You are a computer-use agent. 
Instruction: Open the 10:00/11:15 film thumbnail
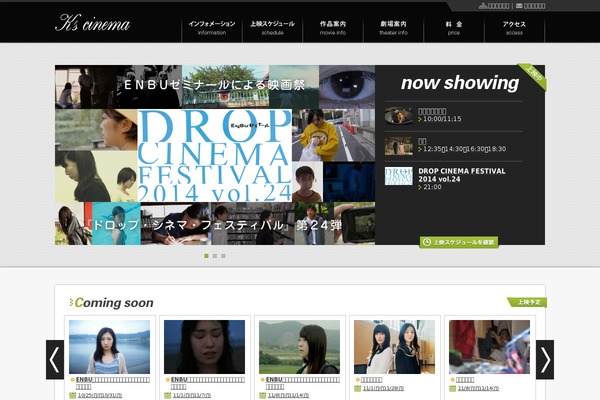pyautogui.click(x=399, y=116)
